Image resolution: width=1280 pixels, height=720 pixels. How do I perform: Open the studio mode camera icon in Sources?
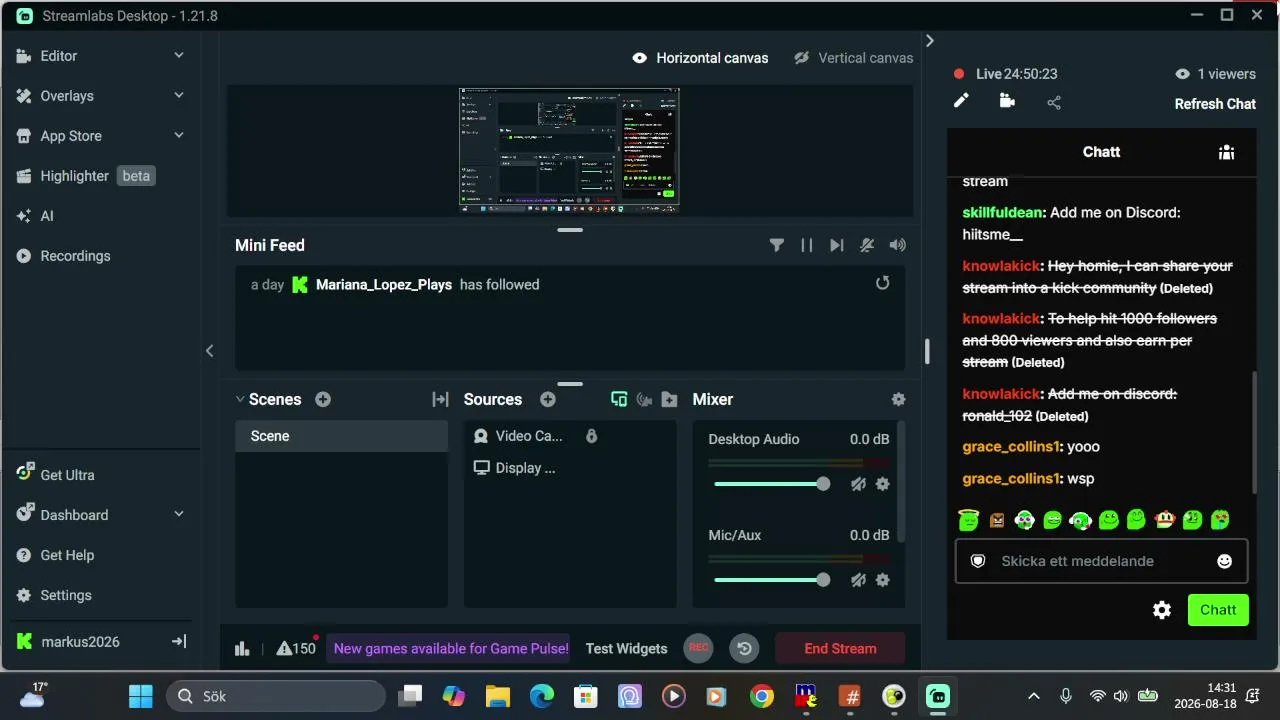tap(644, 399)
